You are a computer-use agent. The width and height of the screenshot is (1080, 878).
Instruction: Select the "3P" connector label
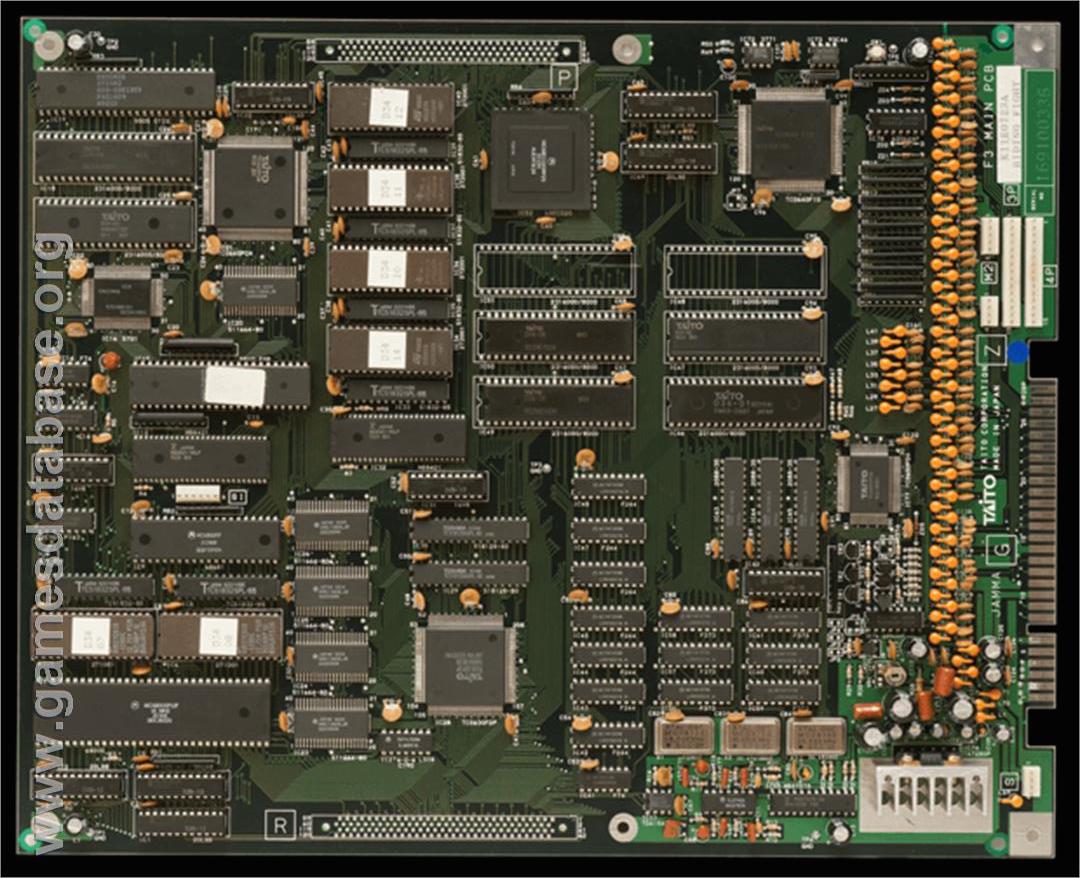click(1012, 195)
